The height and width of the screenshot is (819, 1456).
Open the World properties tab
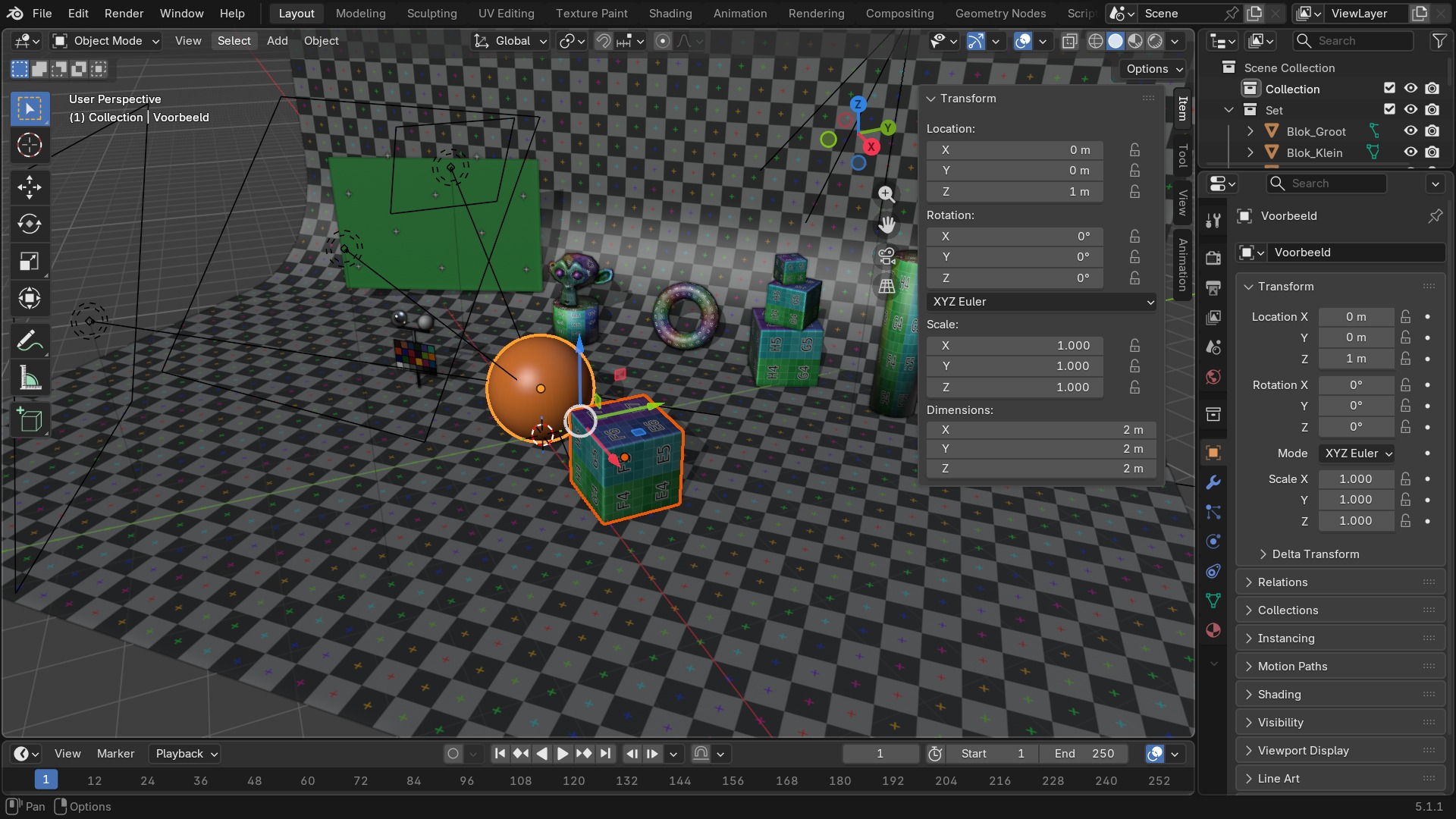1213,377
